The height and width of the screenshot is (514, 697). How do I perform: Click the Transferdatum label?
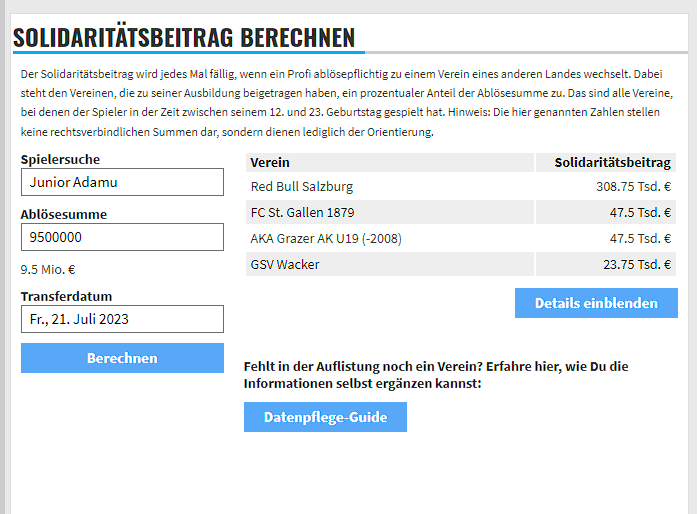coord(66,296)
